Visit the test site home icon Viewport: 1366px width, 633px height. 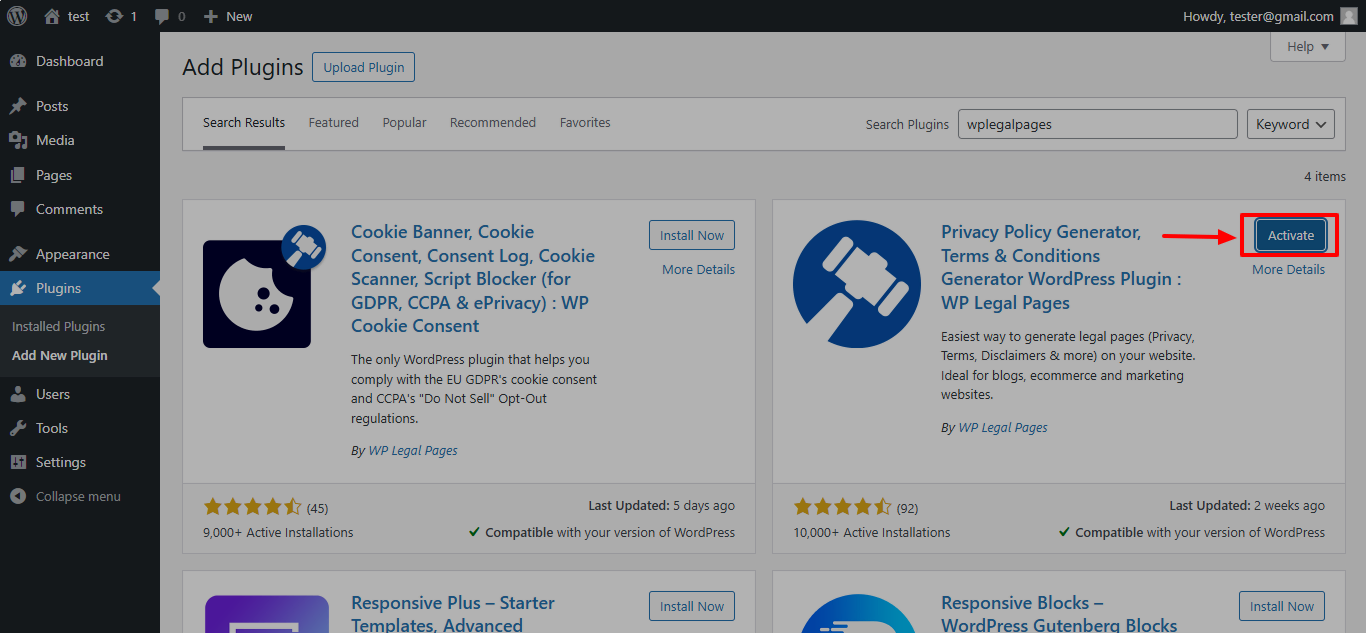(x=52, y=16)
